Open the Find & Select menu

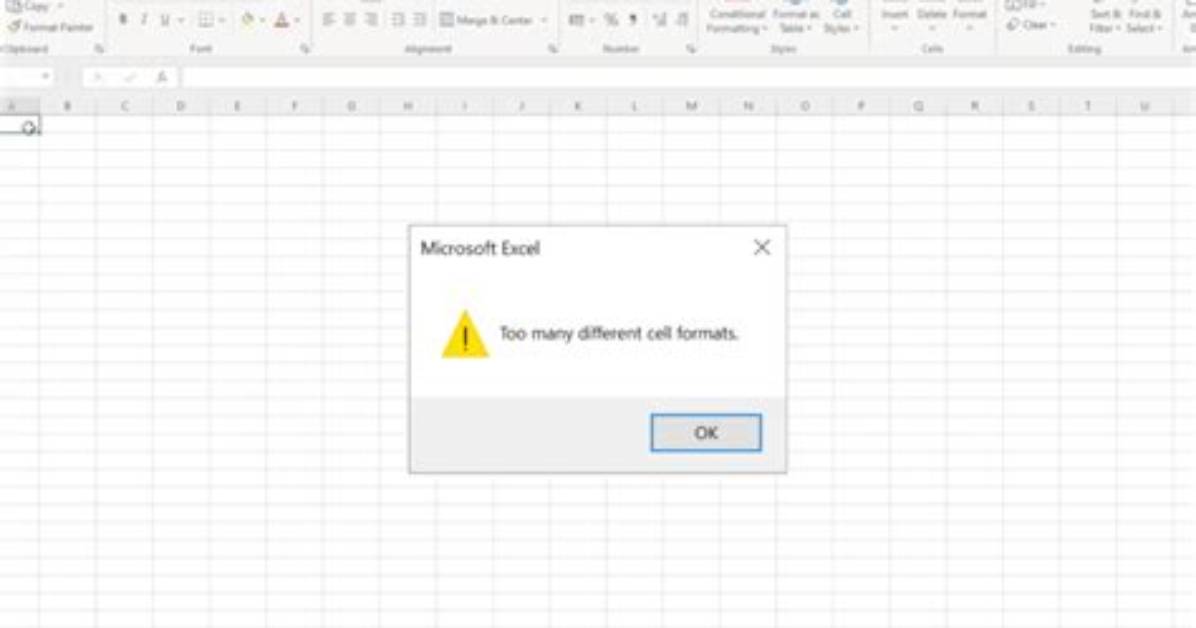pyautogui.click(x=1144, y=20)
